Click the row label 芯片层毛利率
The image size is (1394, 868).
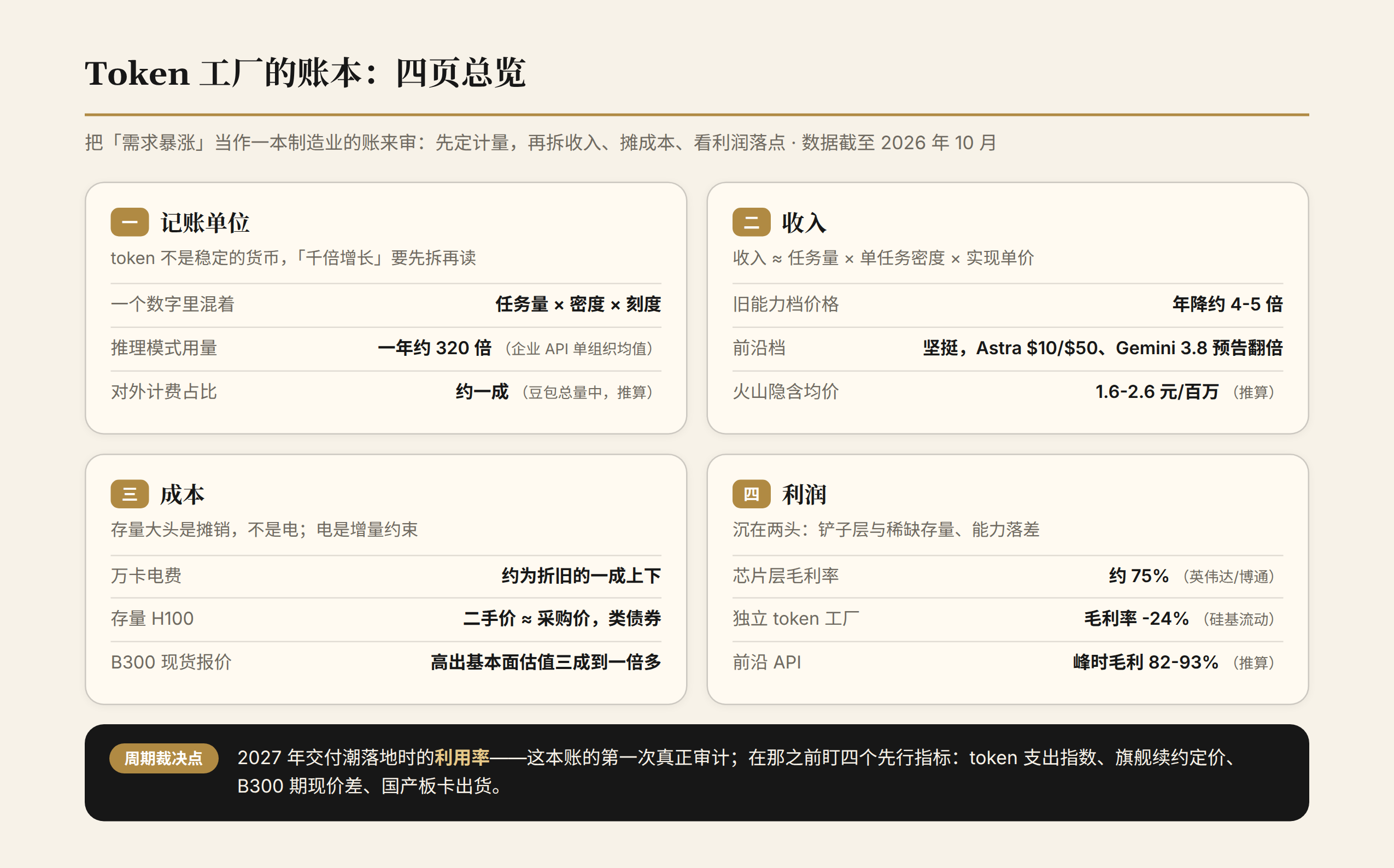click(786, 575)
